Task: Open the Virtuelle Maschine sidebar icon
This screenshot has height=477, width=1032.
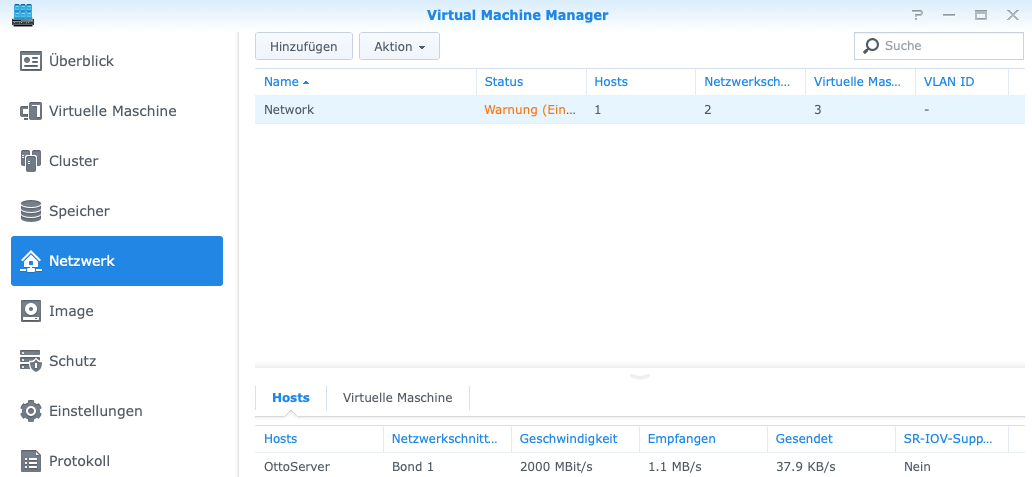Action: pyautogui.click(x=31, y=111)
